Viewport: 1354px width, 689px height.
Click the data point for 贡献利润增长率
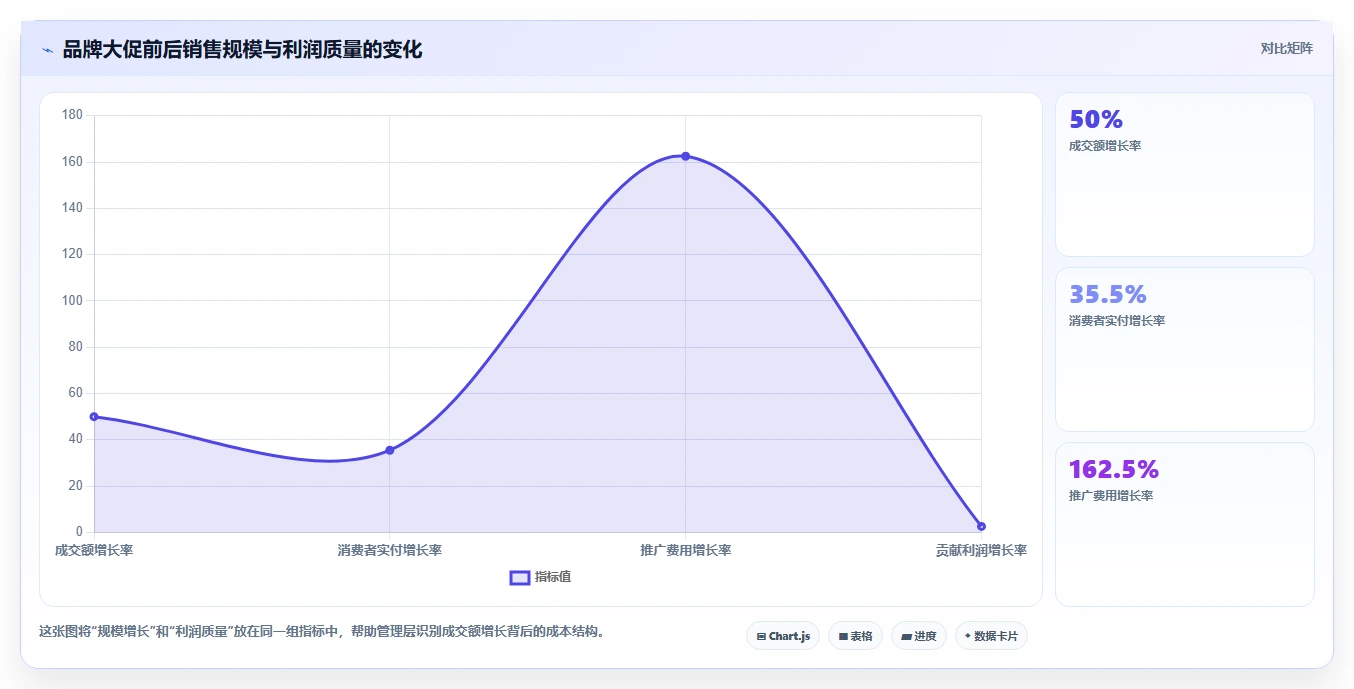click(x=981, y=526)
